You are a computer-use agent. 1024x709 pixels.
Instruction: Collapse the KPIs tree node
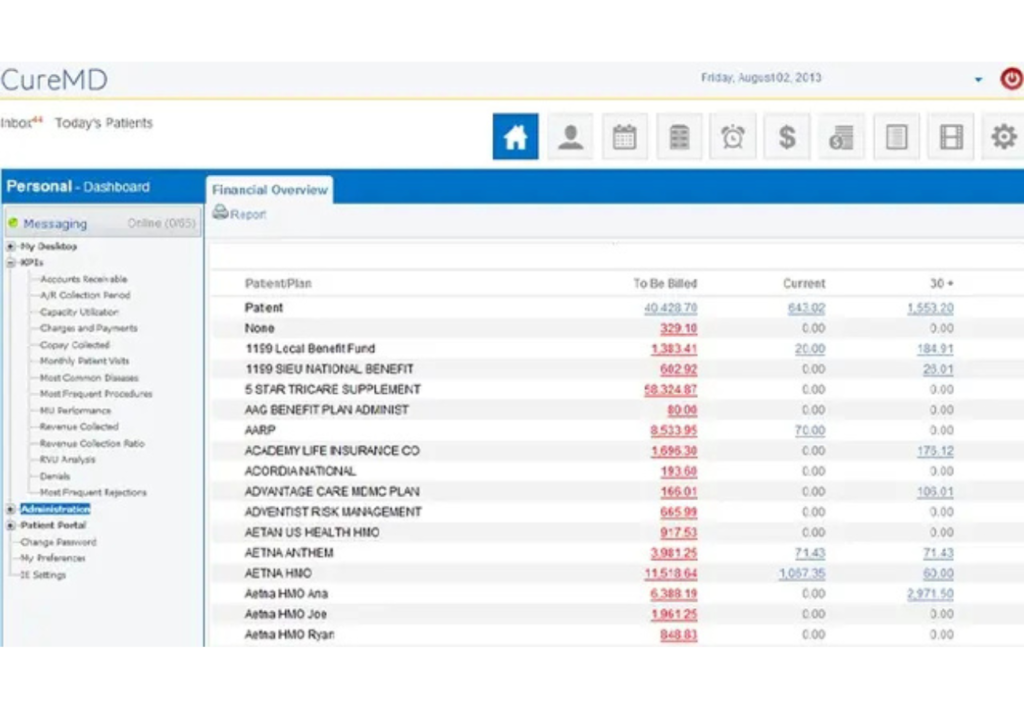point(10,262)
